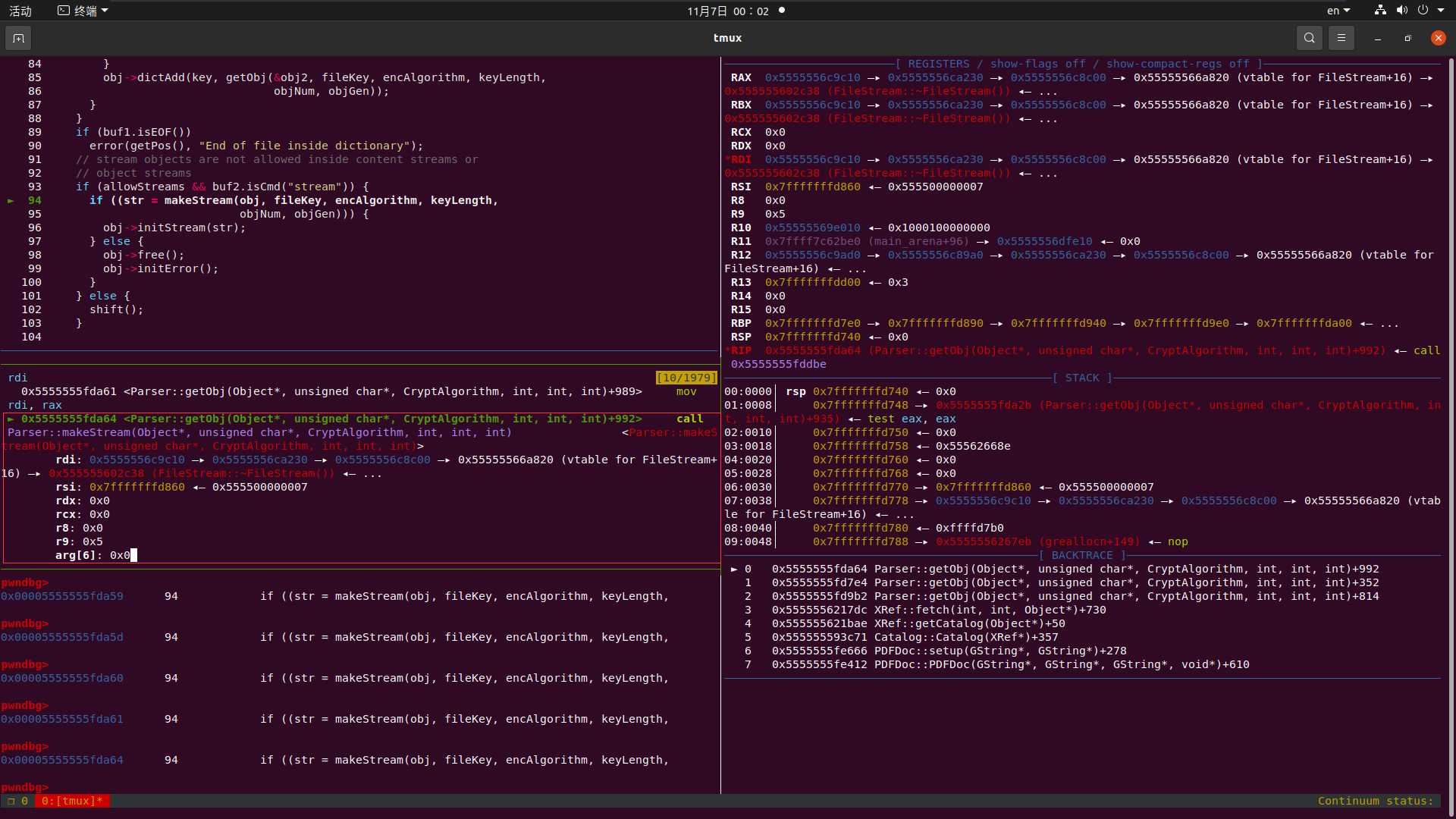Click the r9: 0x5 argument line
The width and height of the screenshot is (1456, 819).
click(79, 541)
